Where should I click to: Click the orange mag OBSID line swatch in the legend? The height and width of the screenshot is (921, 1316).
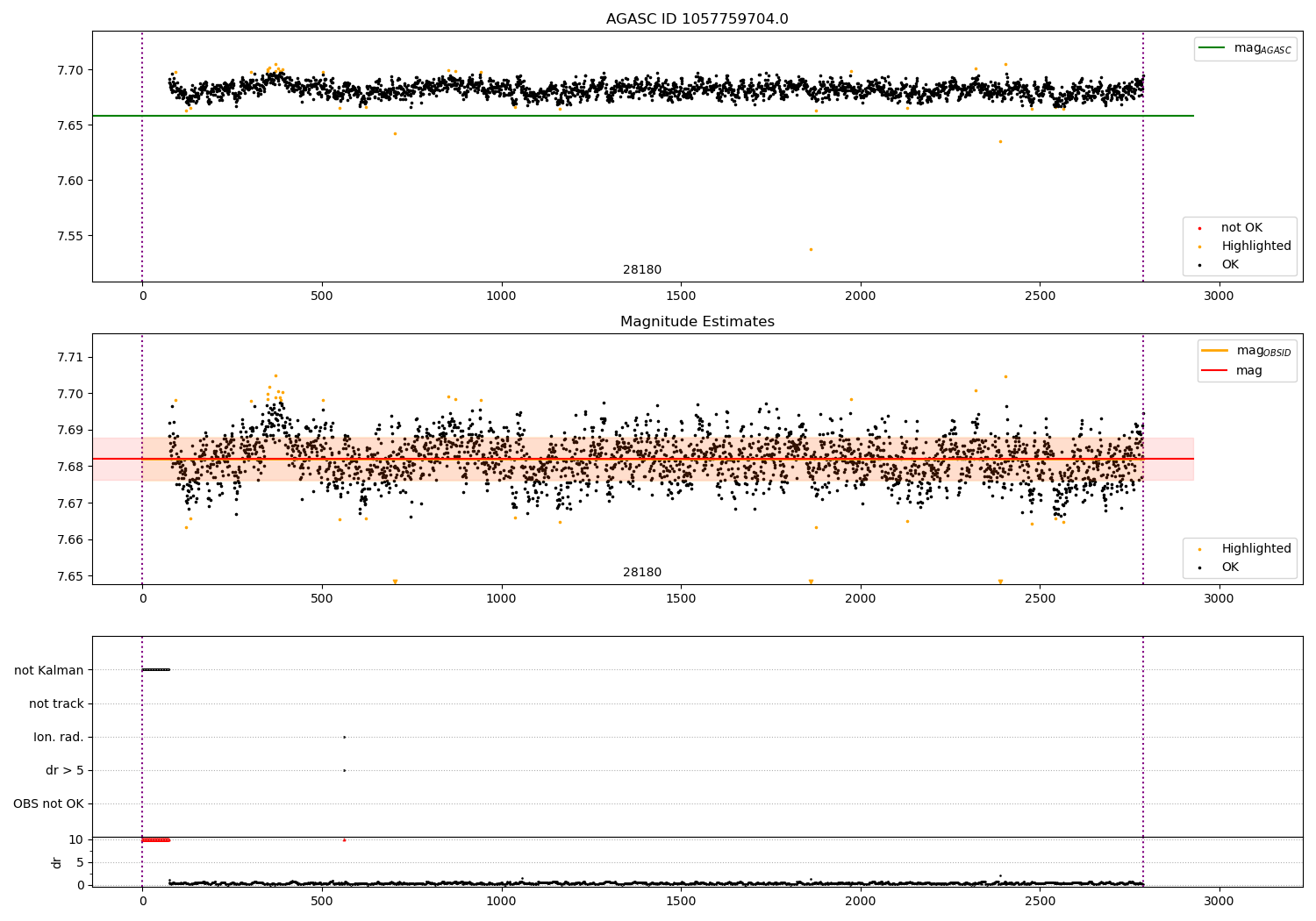pos(1215,351)
